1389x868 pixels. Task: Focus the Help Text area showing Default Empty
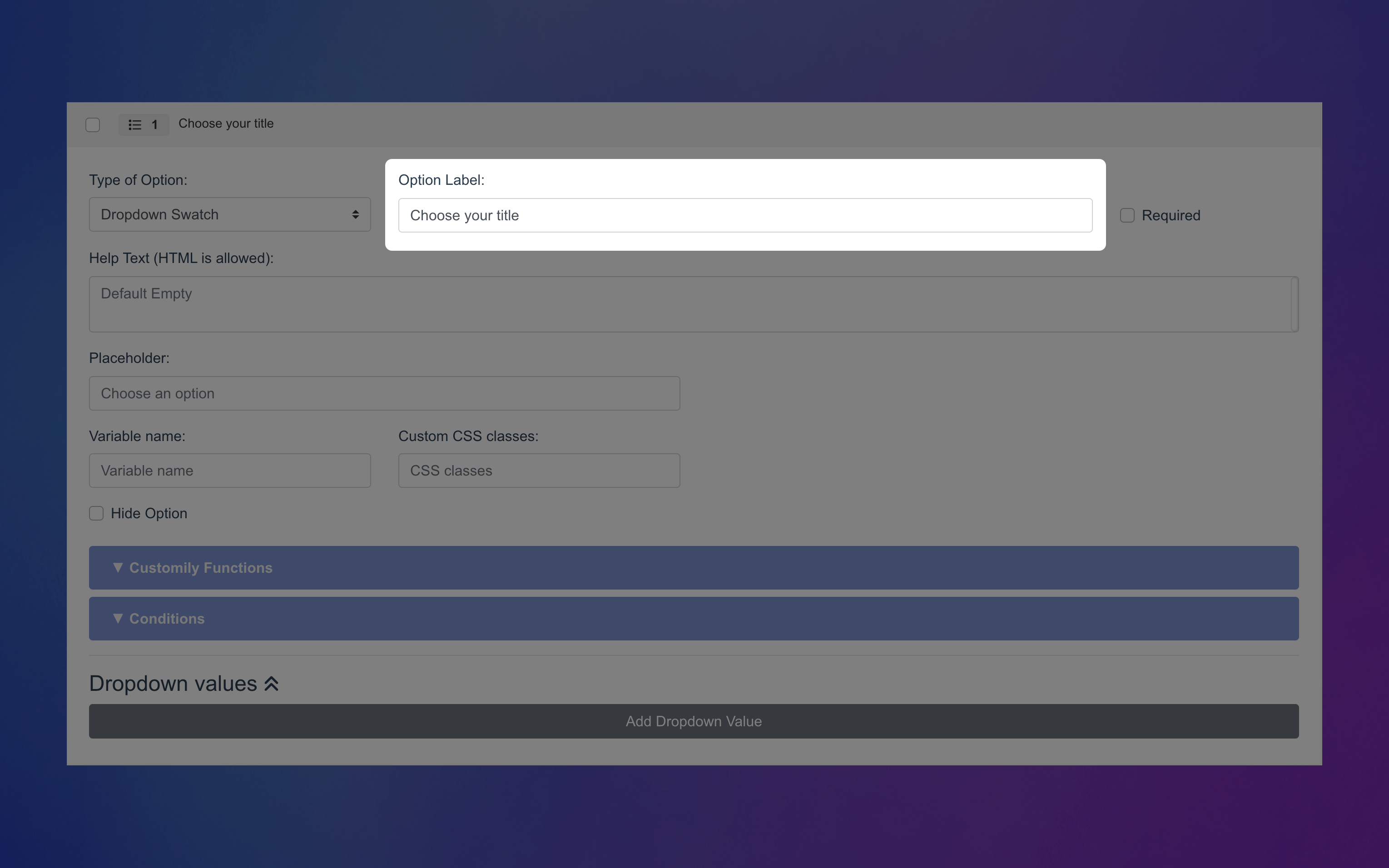693,304
